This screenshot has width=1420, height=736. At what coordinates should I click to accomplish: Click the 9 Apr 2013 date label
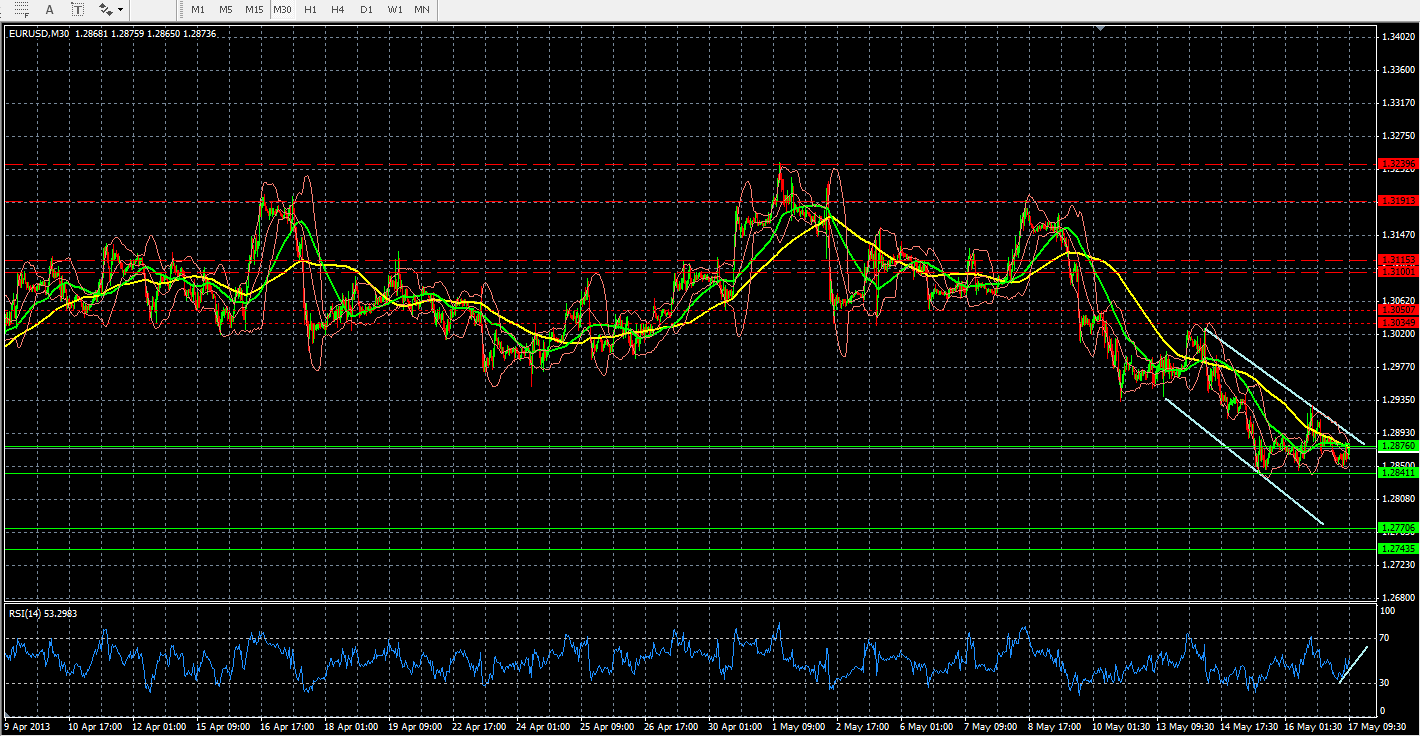click(x=25, y=728)
